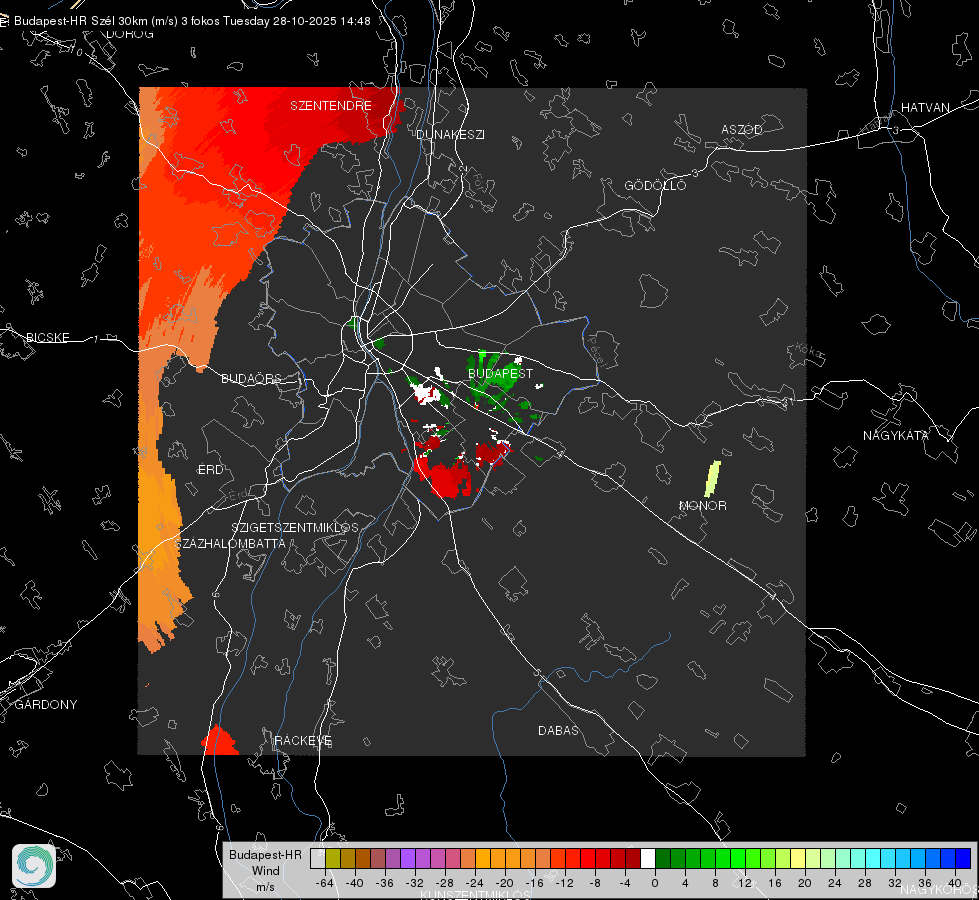The image size is (979, 900).
Task: Click the m/s unit label in legend
Action: point(265,886)
